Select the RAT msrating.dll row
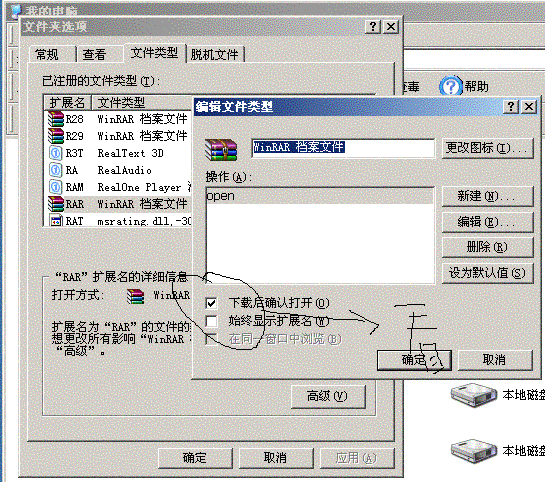Screen dimensions: 545x482 pos(118,221)
